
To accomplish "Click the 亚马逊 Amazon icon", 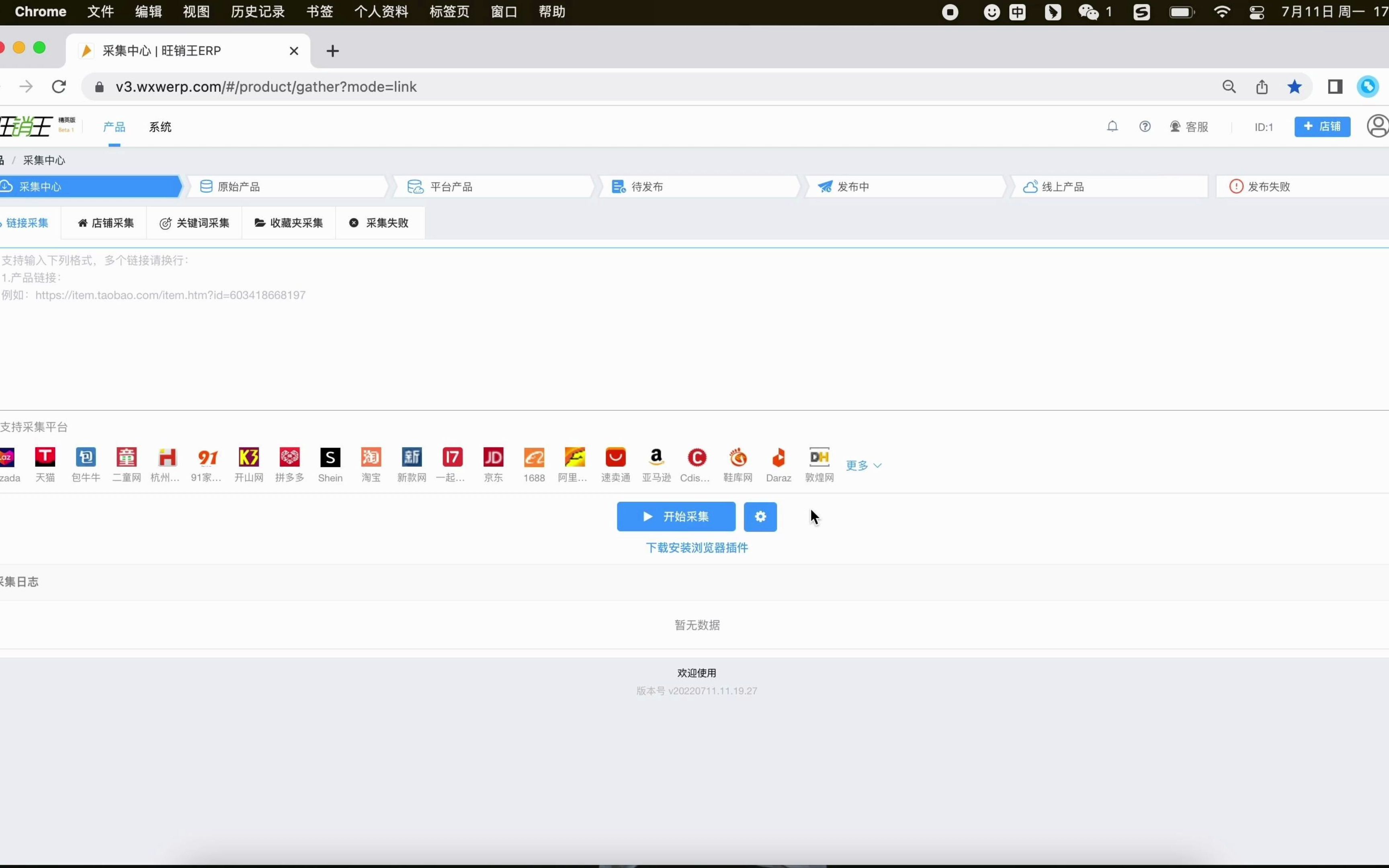I will click(656, 458).
